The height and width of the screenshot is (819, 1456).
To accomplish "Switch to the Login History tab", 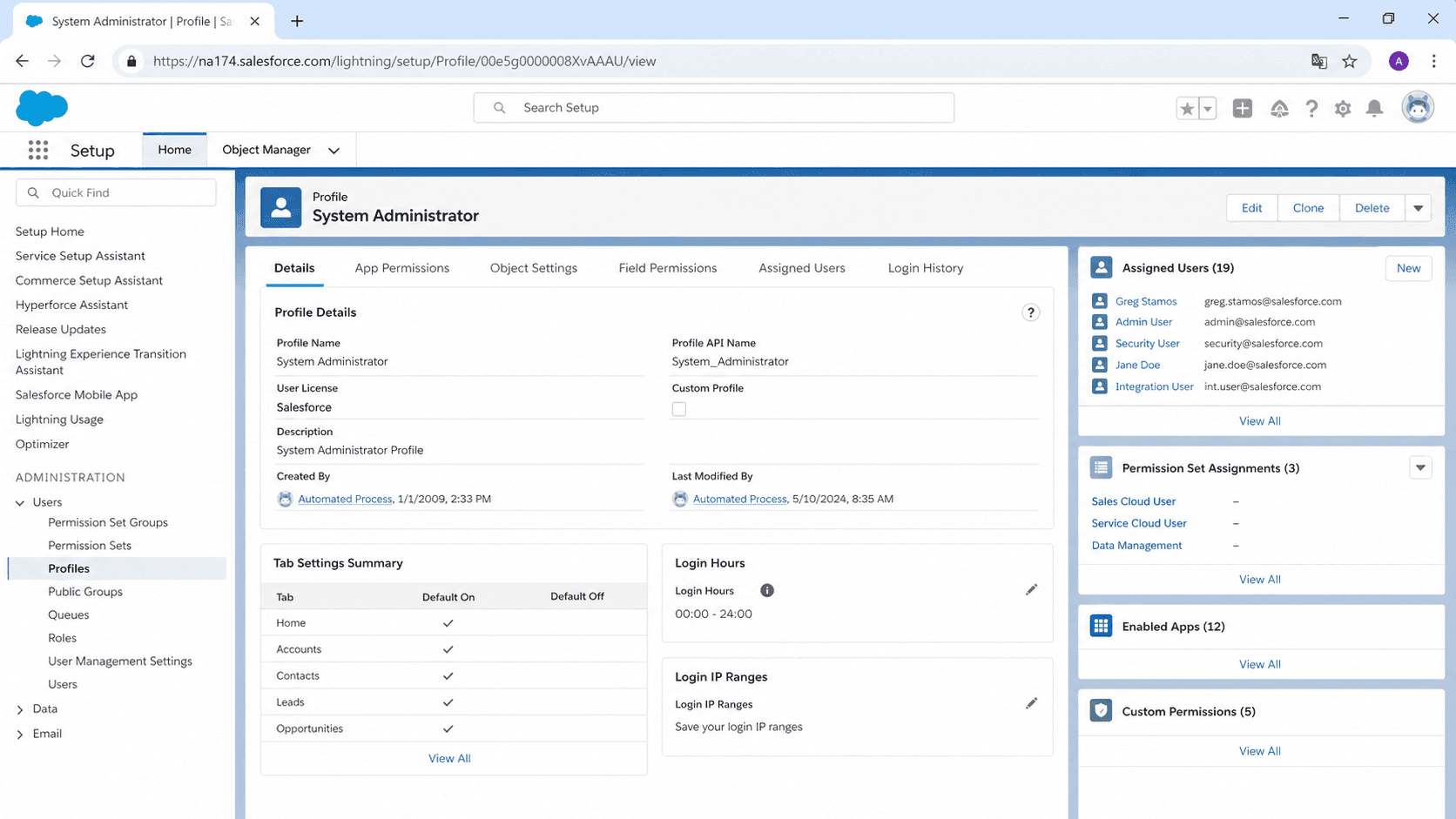I will click(925, 268).
